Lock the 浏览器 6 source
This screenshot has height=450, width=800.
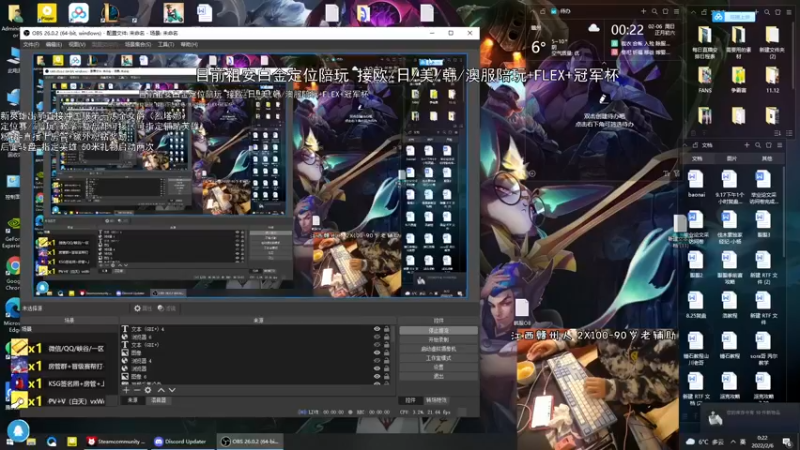(386, 337)
